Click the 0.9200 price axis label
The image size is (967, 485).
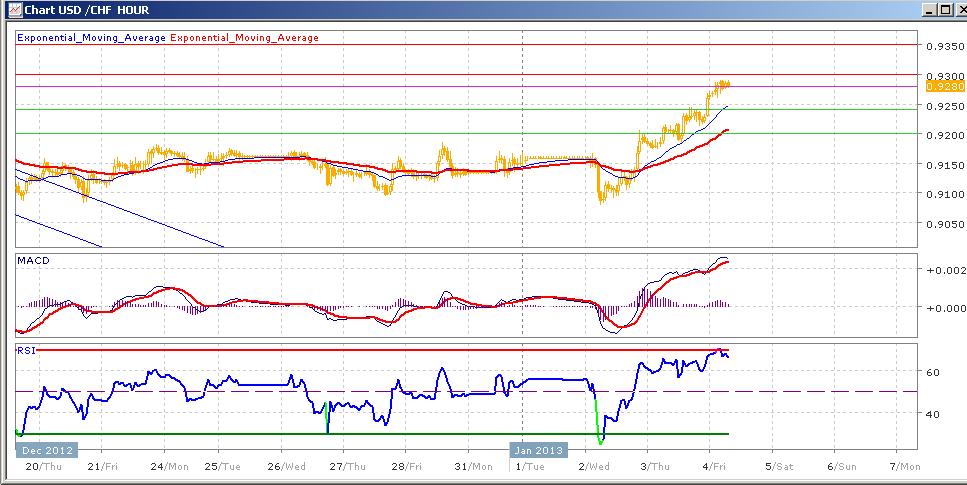coord(945,135)
